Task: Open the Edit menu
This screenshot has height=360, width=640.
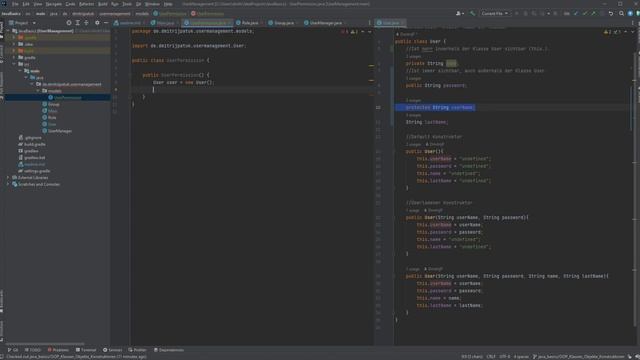Action: tap(26, 4)
